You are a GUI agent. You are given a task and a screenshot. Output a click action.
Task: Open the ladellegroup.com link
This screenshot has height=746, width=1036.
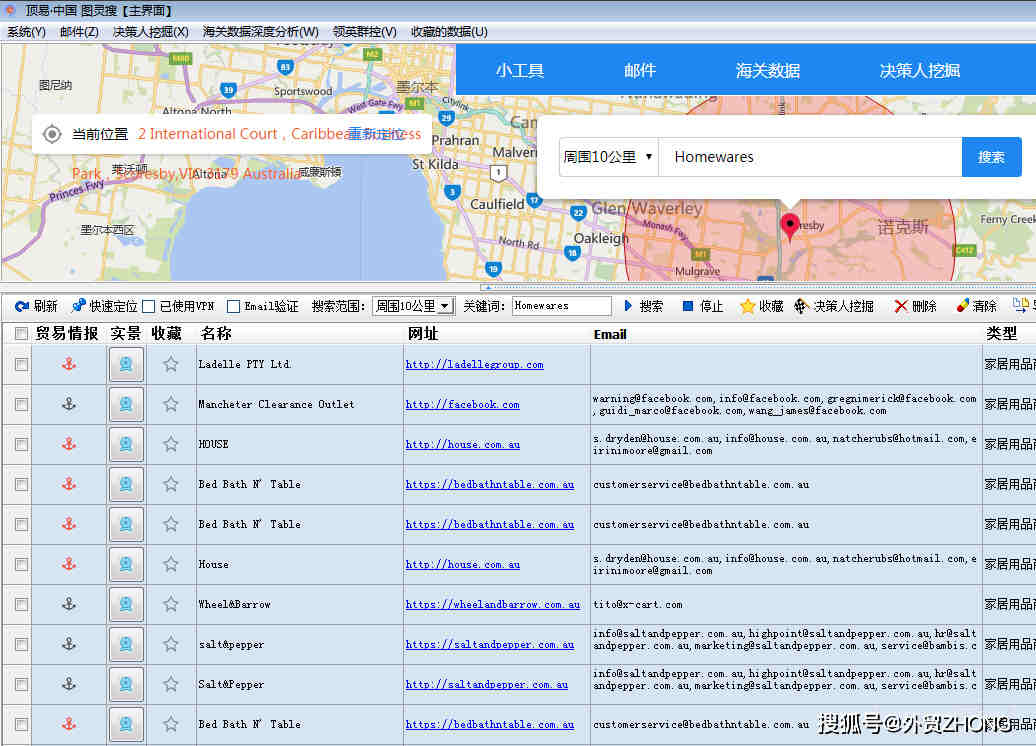pos(474,364)
